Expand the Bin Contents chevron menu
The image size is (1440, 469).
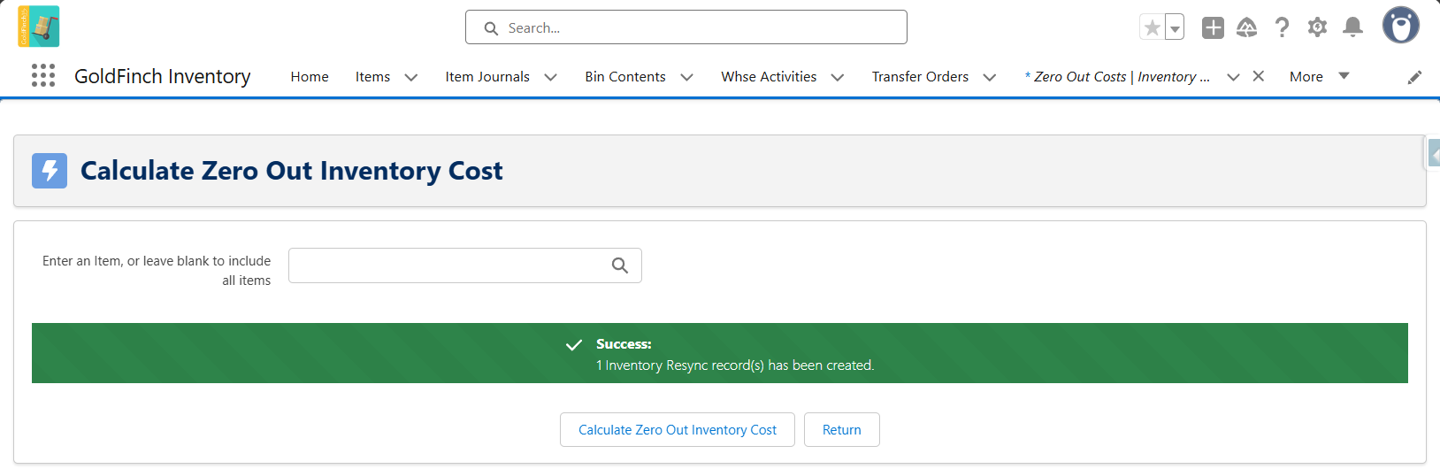[686, 77]
